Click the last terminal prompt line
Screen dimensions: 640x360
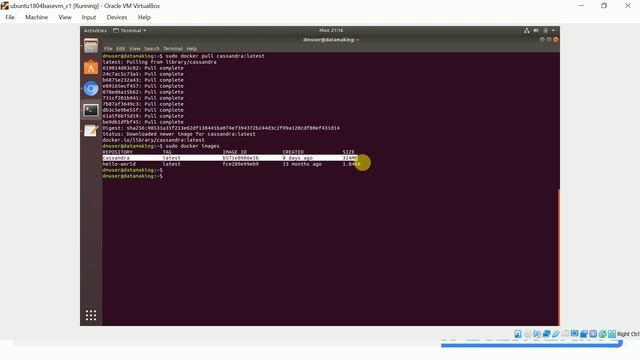click(133, 176)
